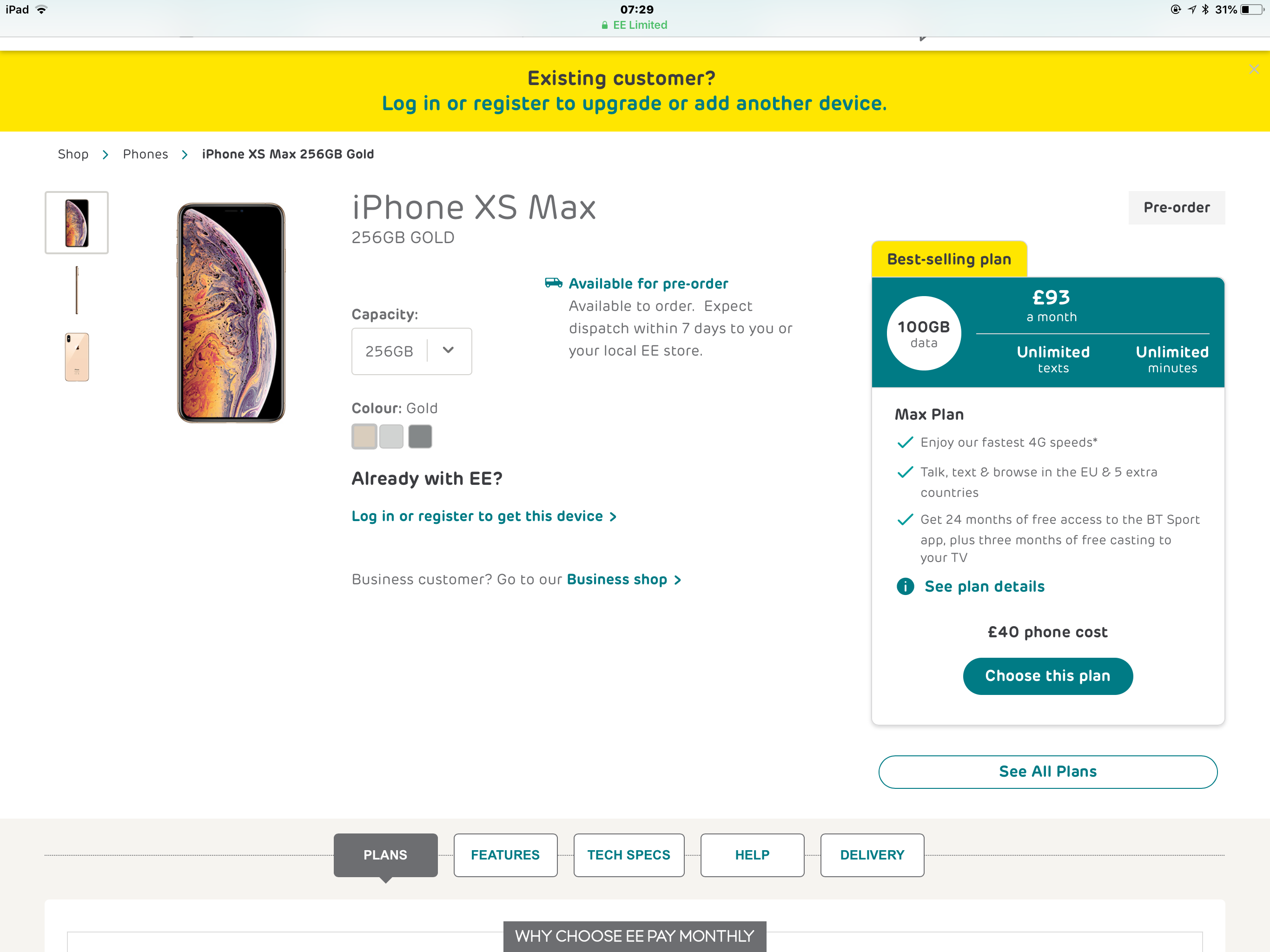This screenshot has height=952, width=1270.
Task: Tap the chevron after Shop breadcrumb
Action: click(x=106, y=154)
